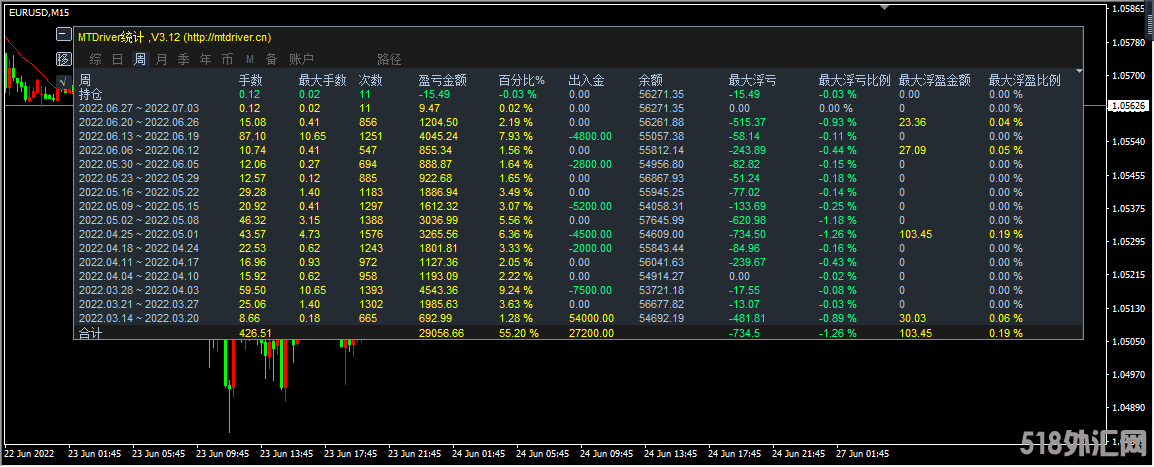
Task: Select the M tab
Action: [x=249, y=60]
